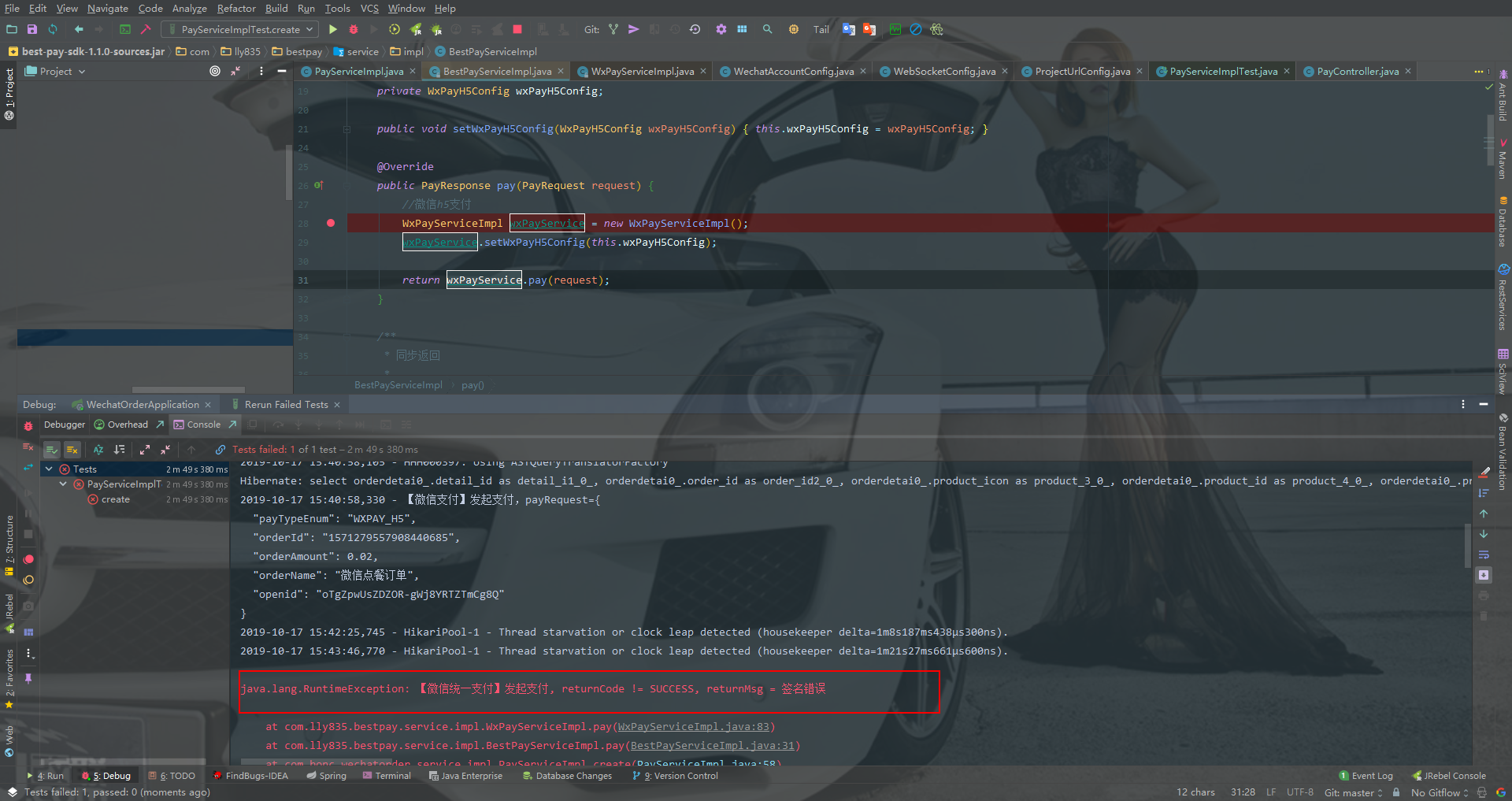
Task: Fold the setWxPayH5Config method on line 21
Action: coord(346,128)
